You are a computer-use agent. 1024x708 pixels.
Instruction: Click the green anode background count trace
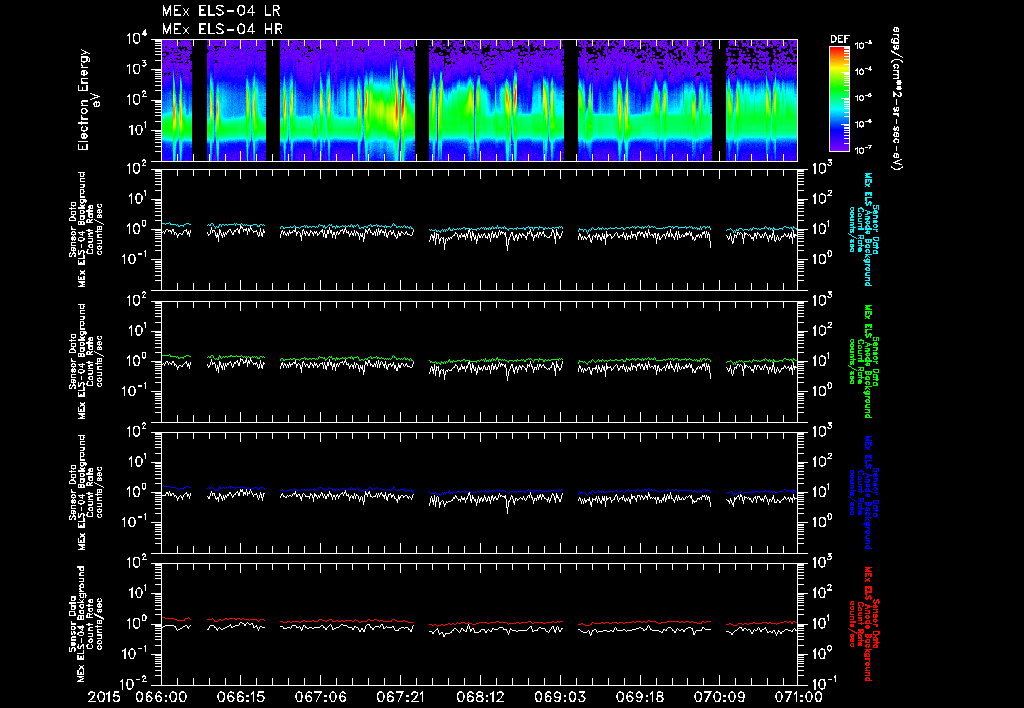tap(479, 359)
